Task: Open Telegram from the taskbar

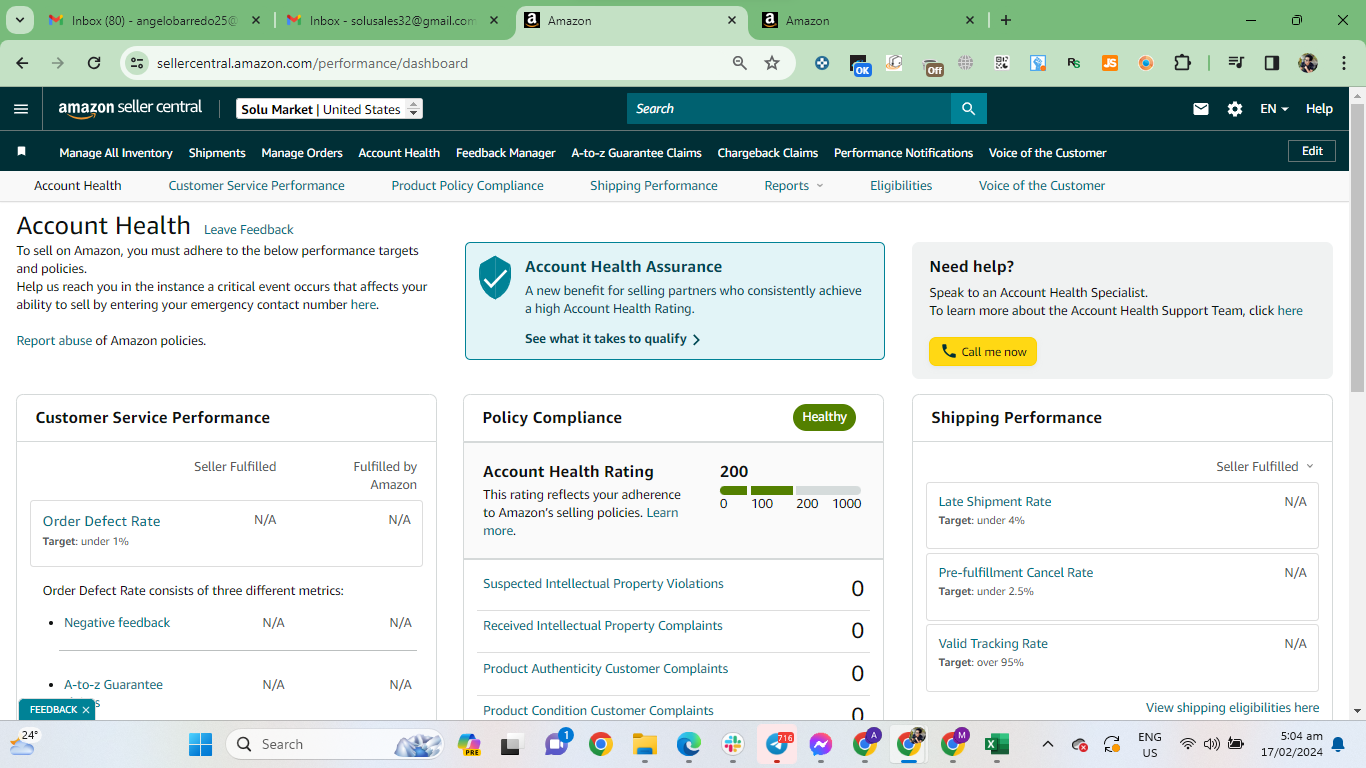Action: pos(778,744)
